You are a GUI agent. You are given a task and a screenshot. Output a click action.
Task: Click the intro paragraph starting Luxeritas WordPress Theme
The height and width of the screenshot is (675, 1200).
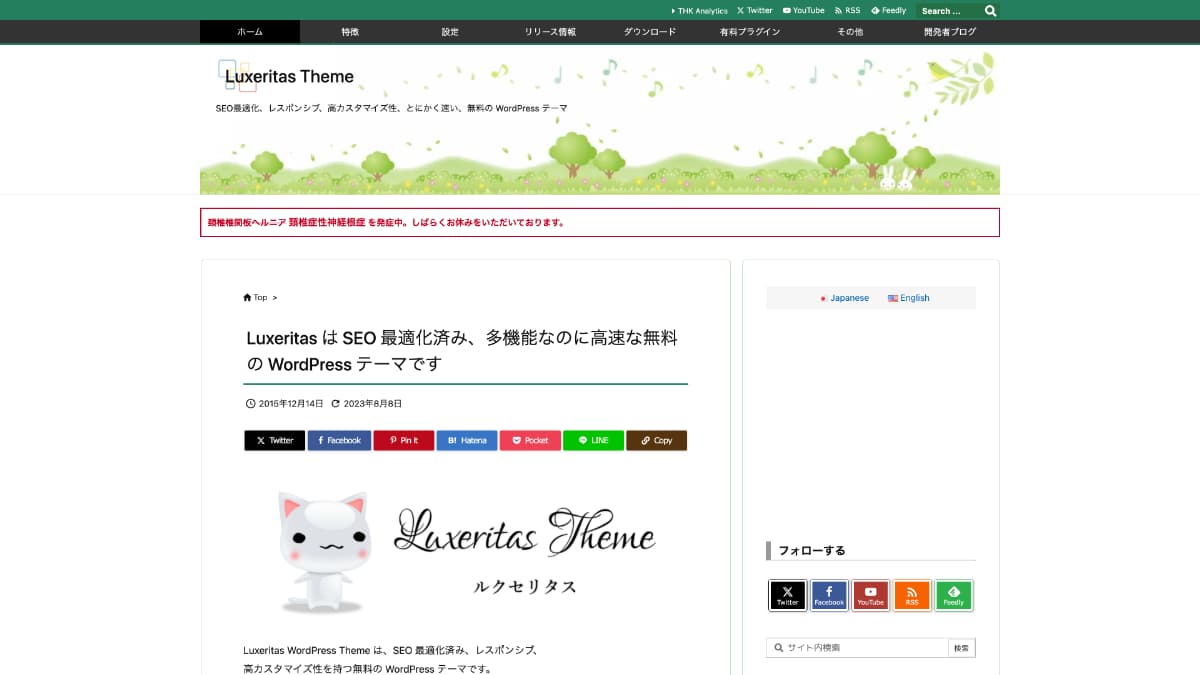pos(391,659)
